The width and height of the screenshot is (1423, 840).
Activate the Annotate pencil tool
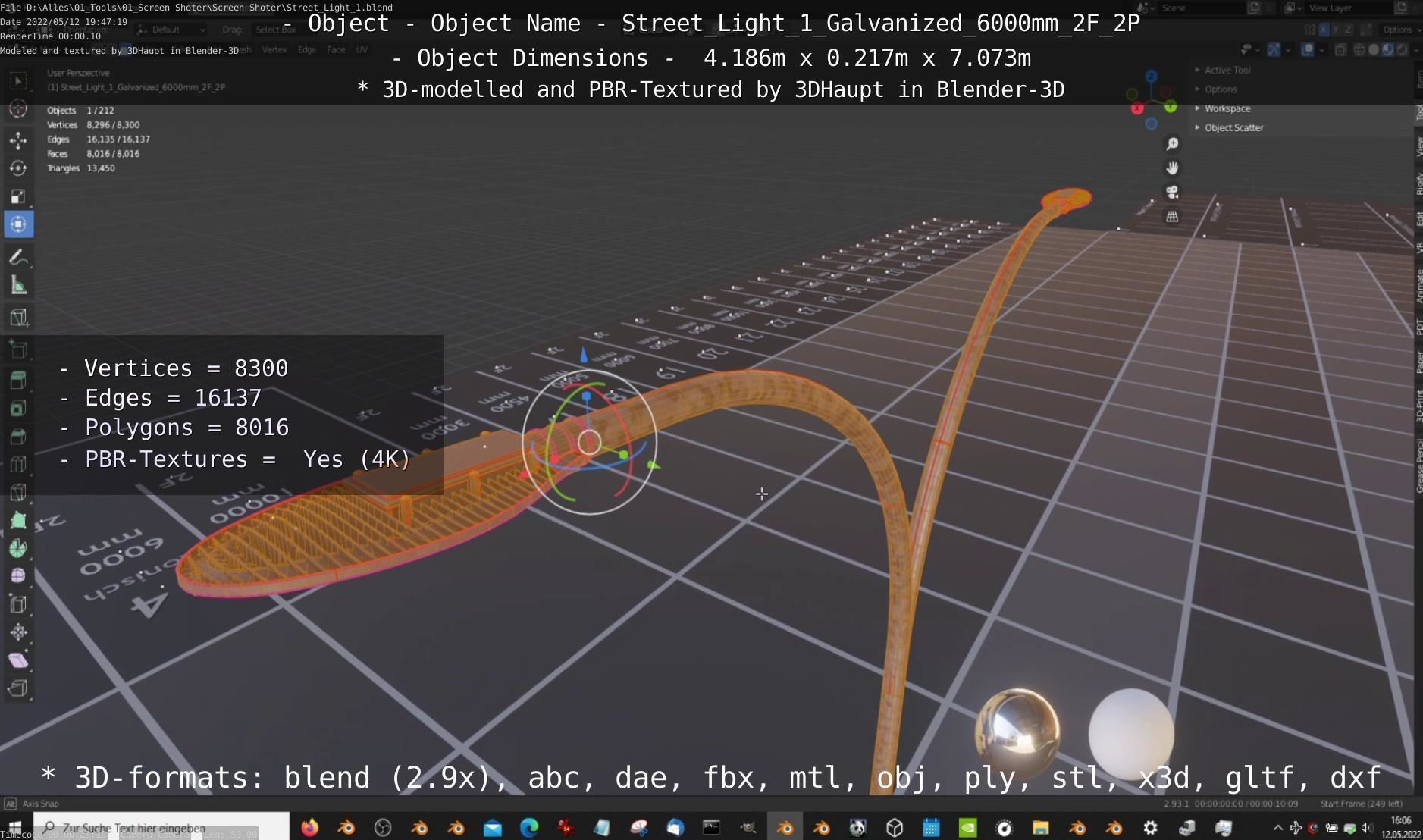click(18, 257)
